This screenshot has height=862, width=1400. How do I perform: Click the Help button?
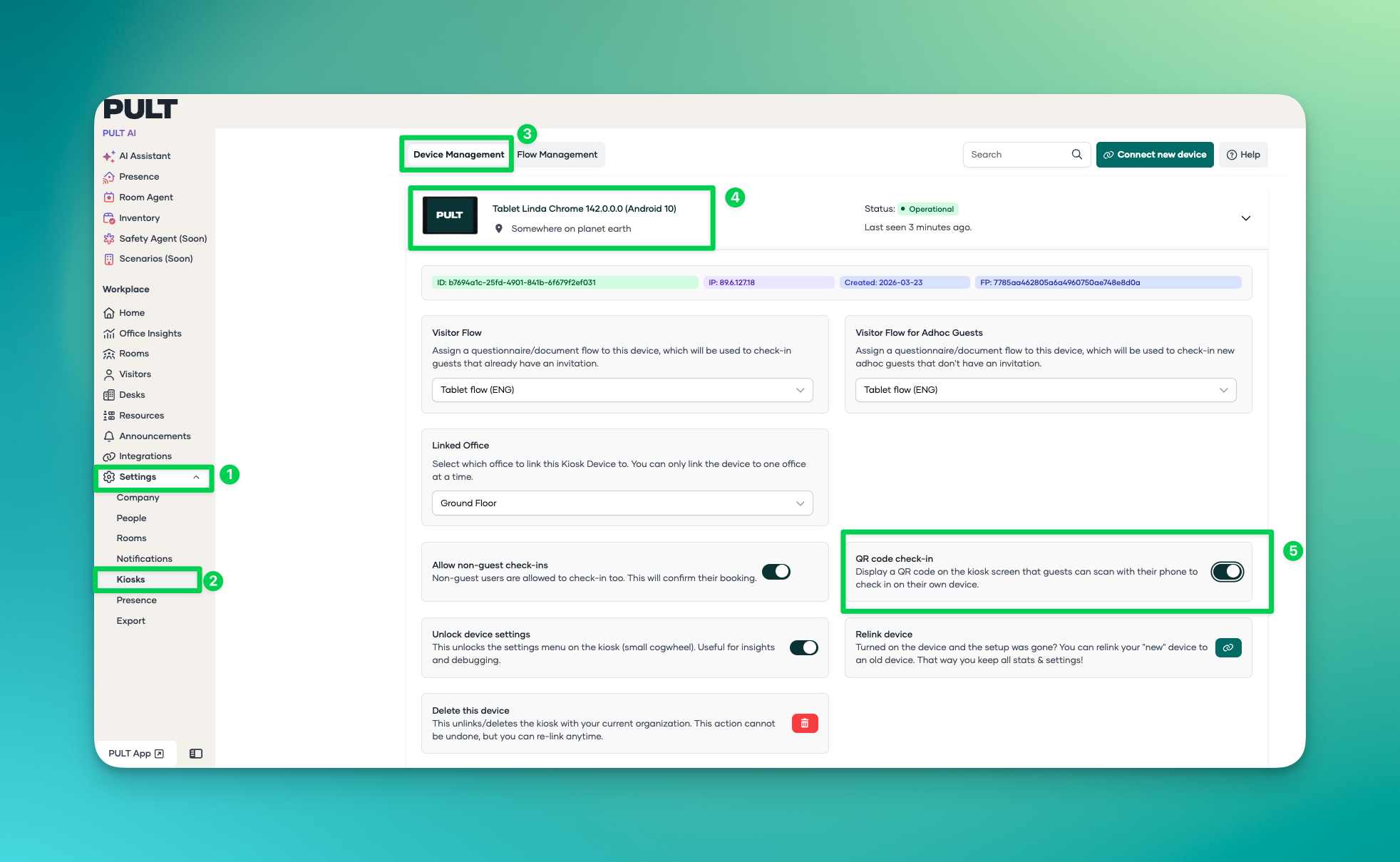(x=1242, y=155)
